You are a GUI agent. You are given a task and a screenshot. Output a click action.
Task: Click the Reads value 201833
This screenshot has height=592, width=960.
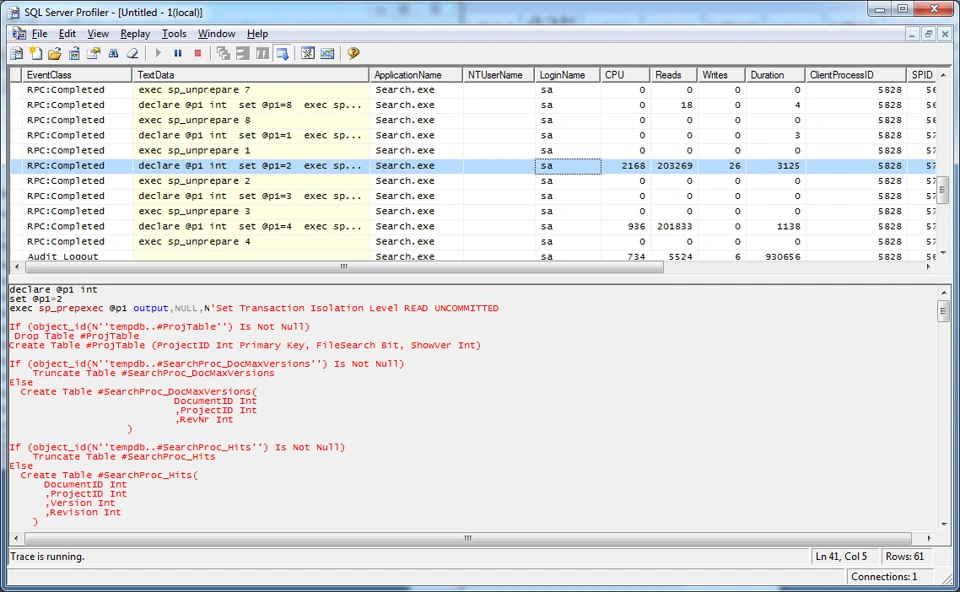[x=675, y=227]
